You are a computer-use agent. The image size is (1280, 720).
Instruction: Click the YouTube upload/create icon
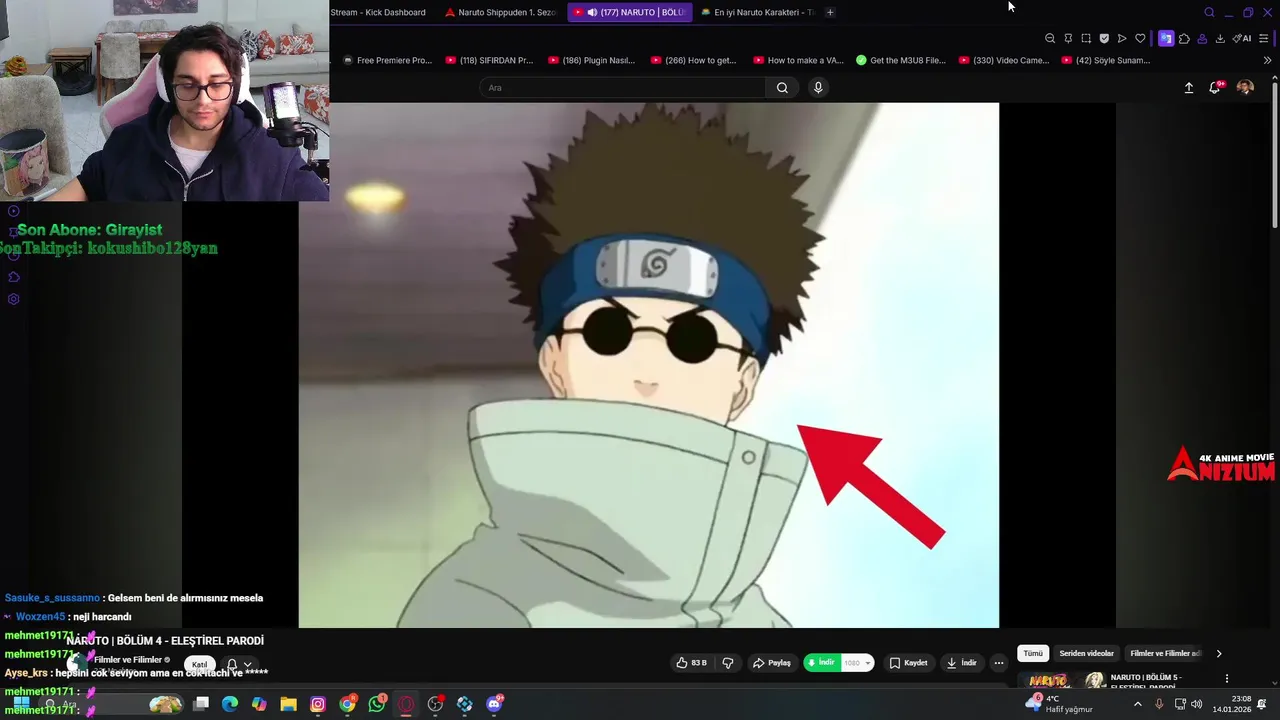[1189, 88]
